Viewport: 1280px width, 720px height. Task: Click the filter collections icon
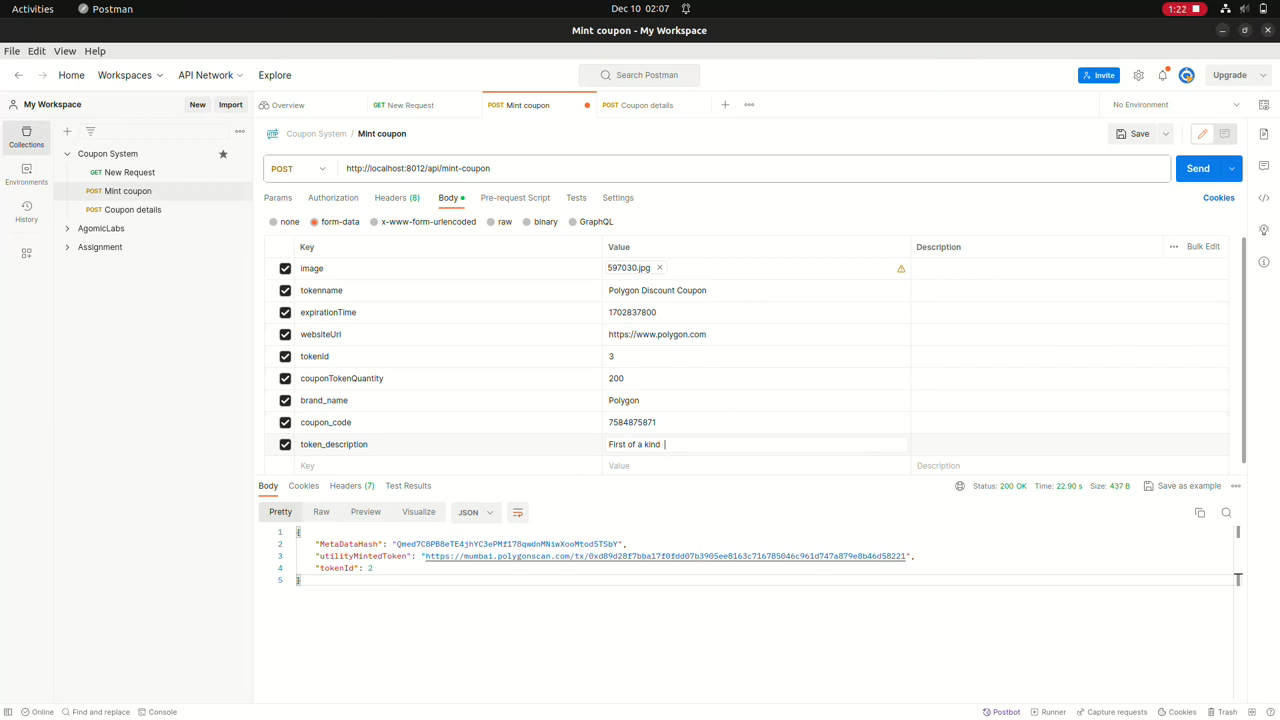point(90,131)
